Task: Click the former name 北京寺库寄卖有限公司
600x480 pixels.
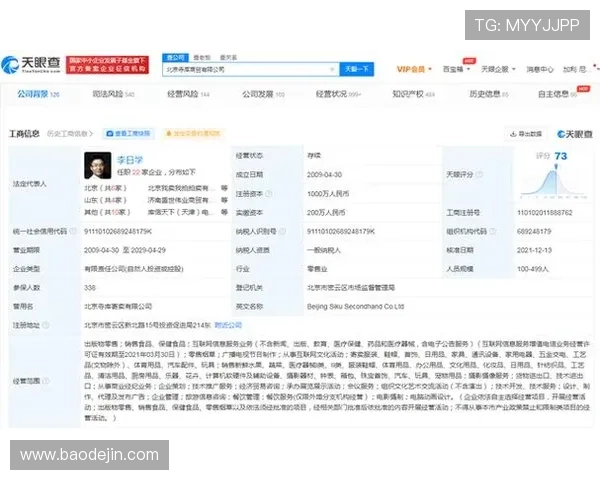Action: click(x=118, y=306)
